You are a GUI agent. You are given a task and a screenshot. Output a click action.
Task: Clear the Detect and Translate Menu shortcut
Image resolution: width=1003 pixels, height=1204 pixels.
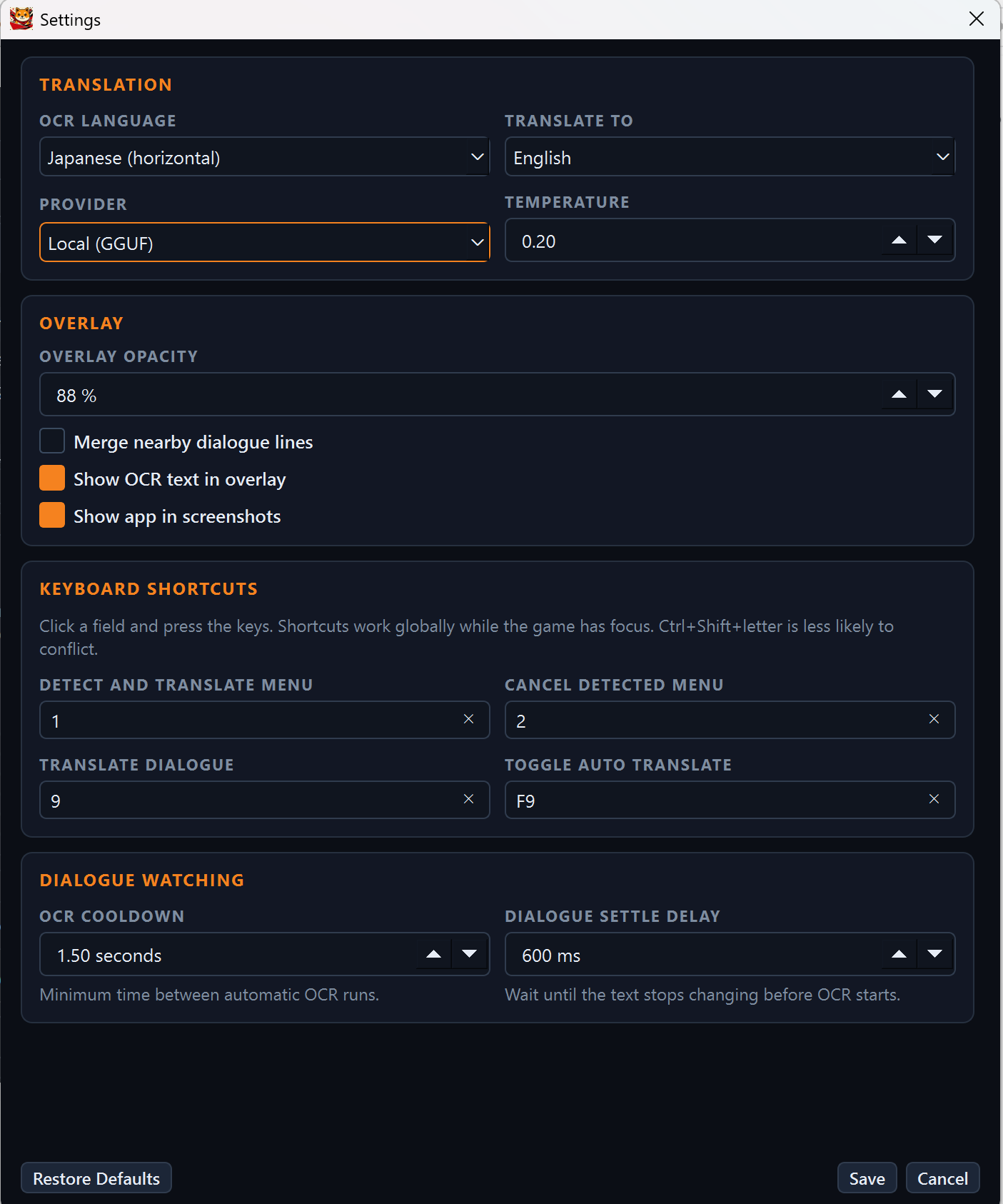468,719
